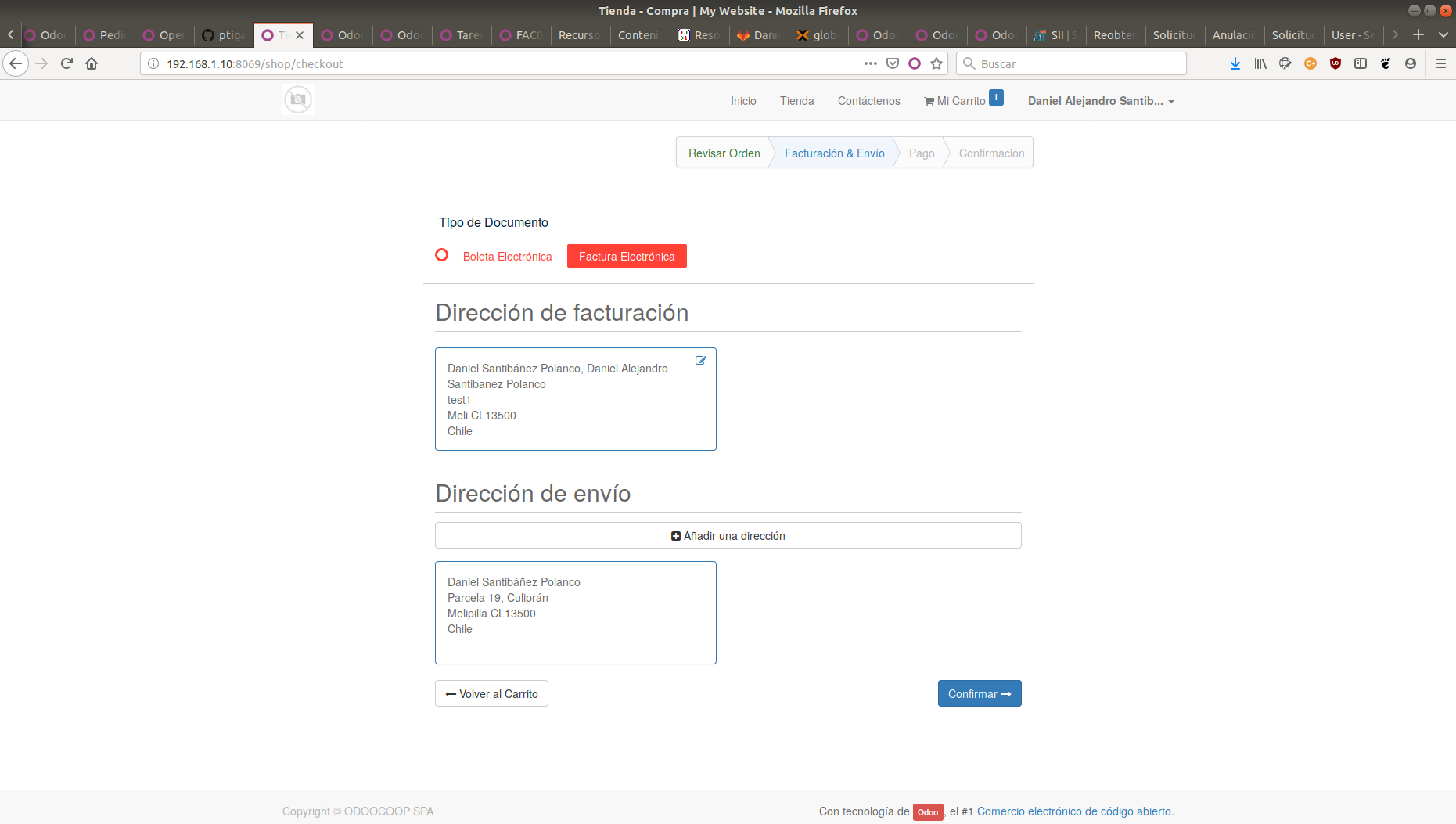
Task: Open the Comercio electrónico de código abierto link
Action: click(x=1075, y=811)
